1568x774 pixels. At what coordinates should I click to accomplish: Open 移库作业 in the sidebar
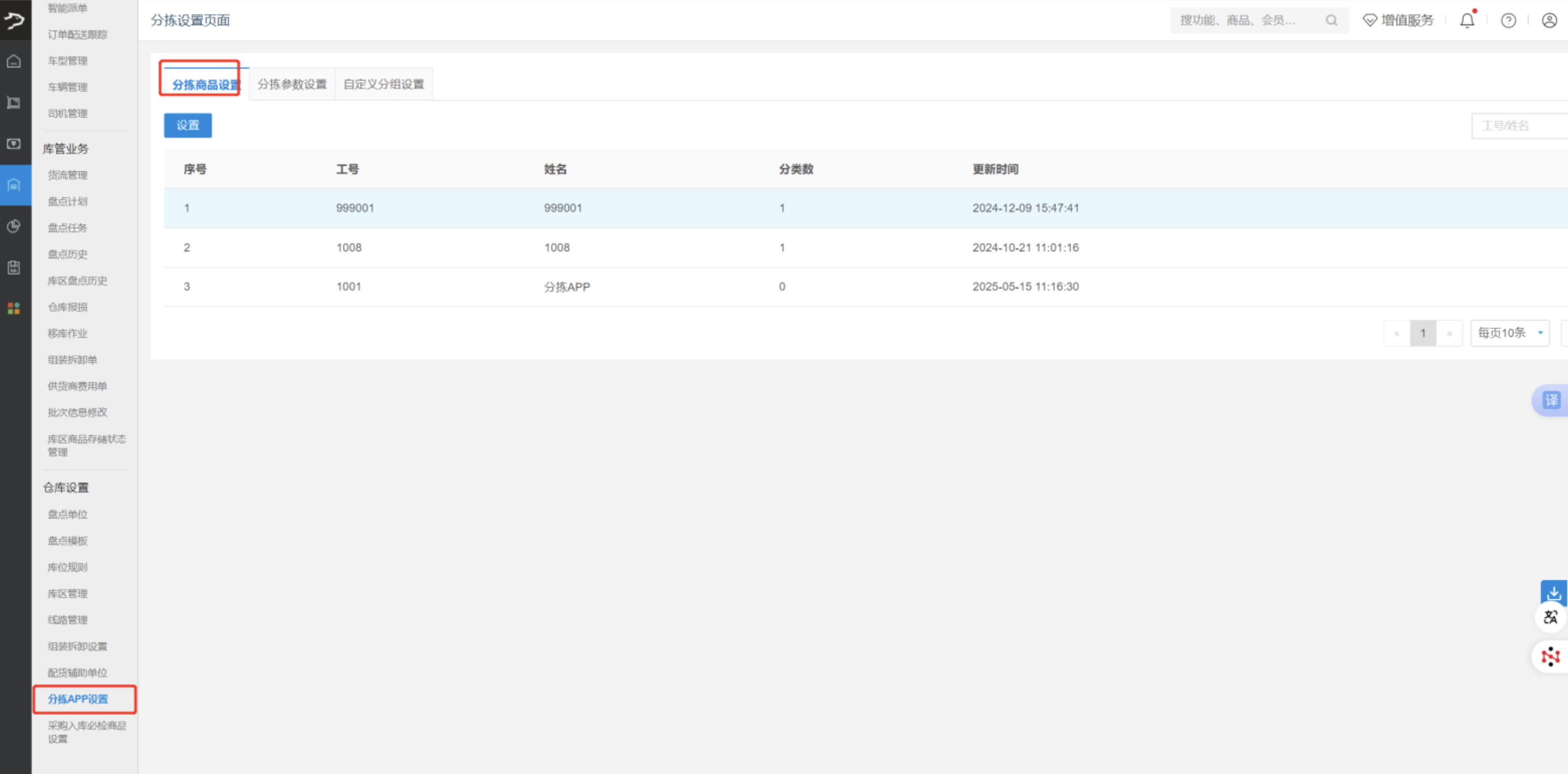[67, 334]
